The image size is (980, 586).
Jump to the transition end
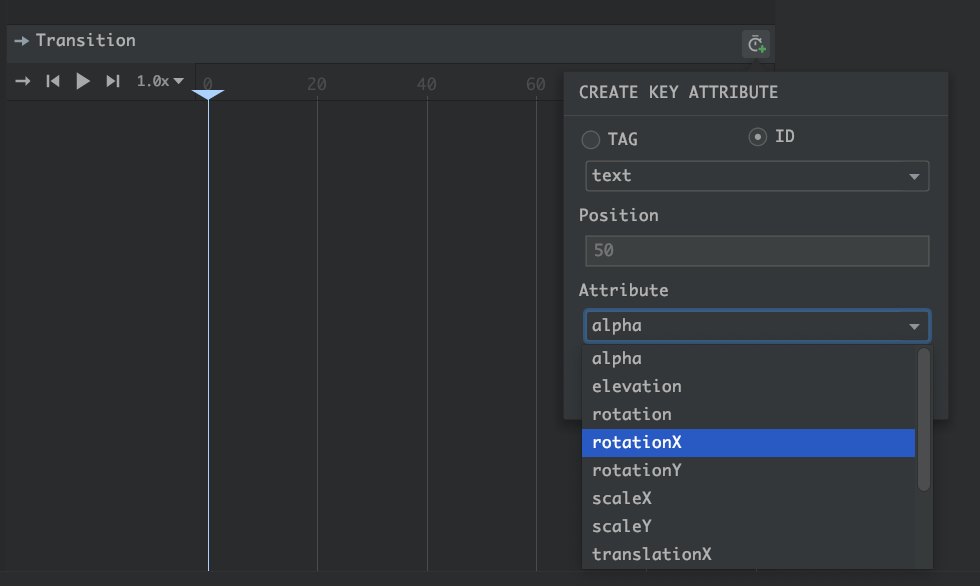coord(113,81)
